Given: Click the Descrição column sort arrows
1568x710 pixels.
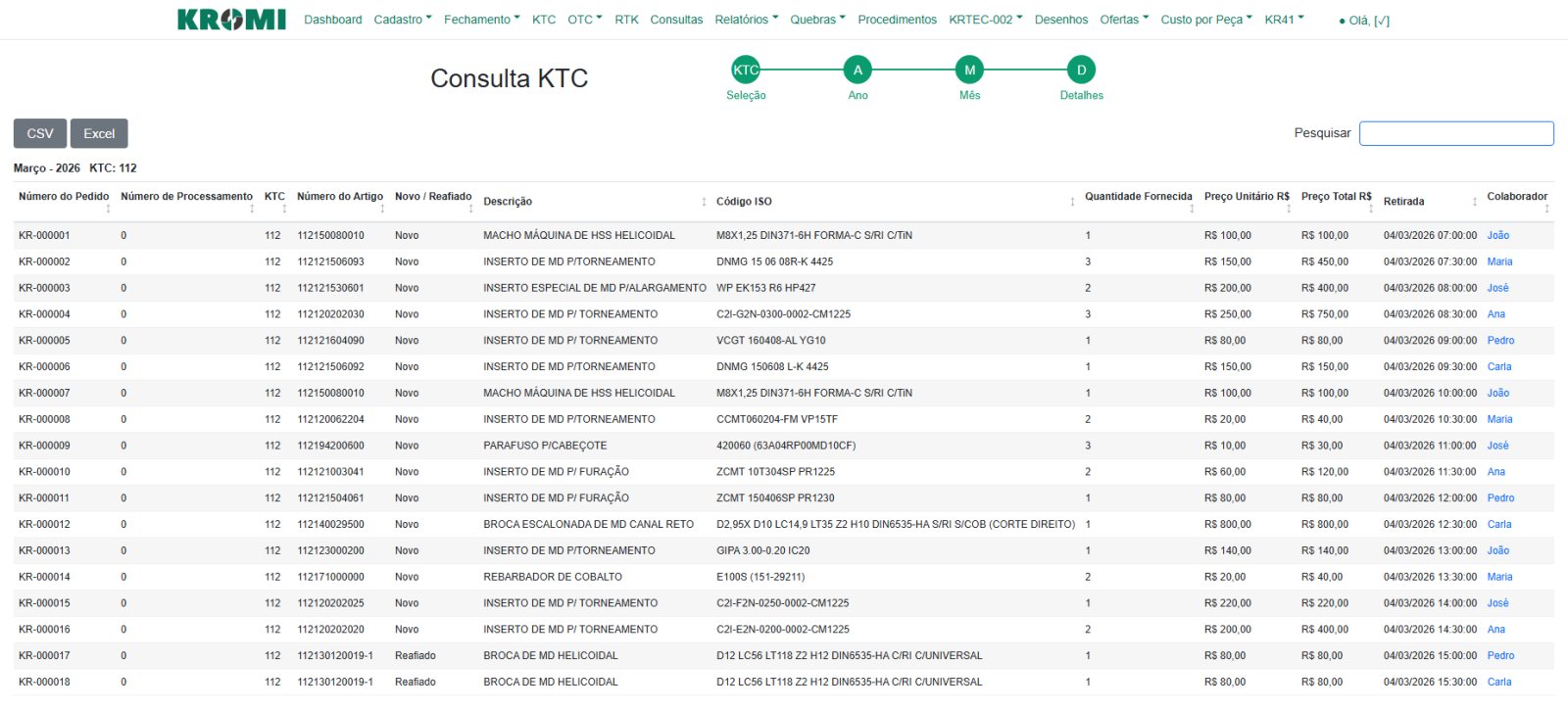Looking at the screenshot, I should [704, 202].
